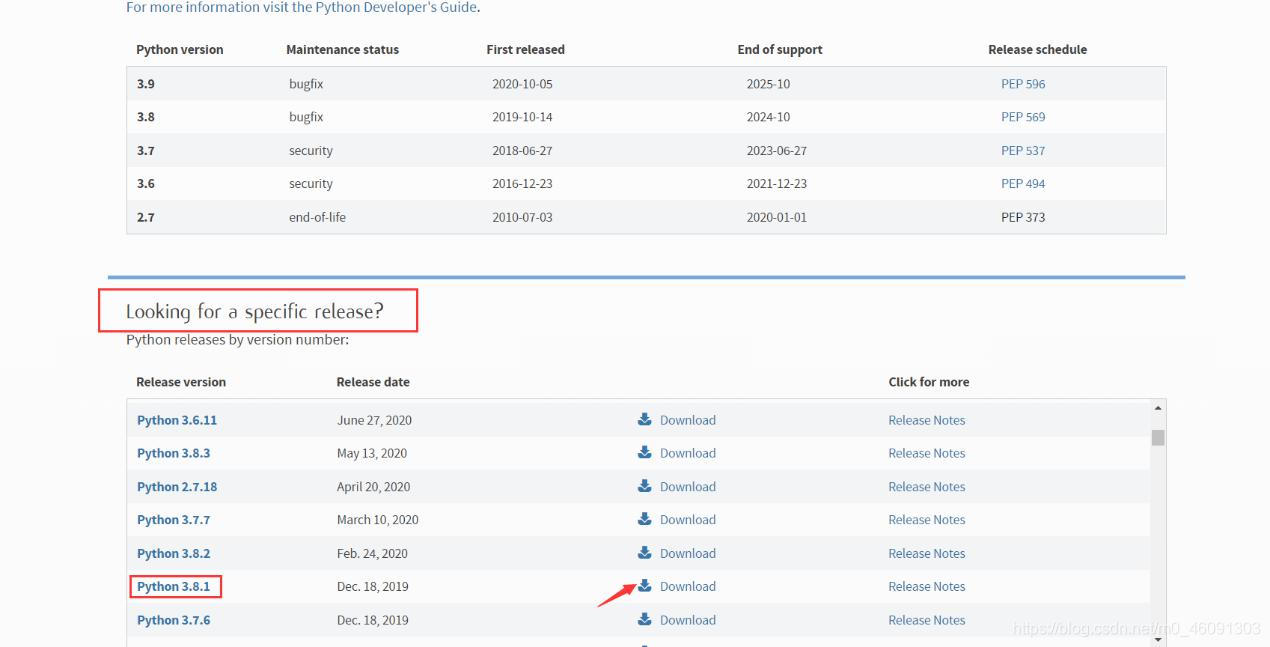Click version 3.9 in the status table

[146, 84]
